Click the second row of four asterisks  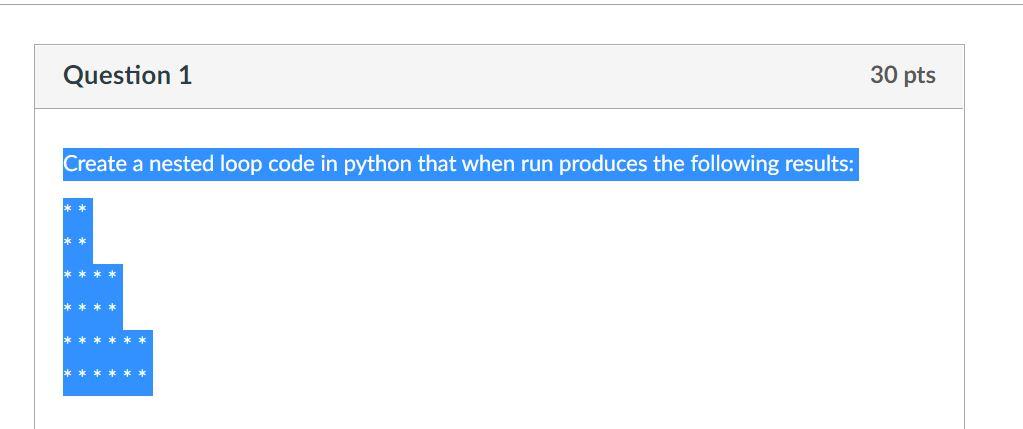[90, 307]
